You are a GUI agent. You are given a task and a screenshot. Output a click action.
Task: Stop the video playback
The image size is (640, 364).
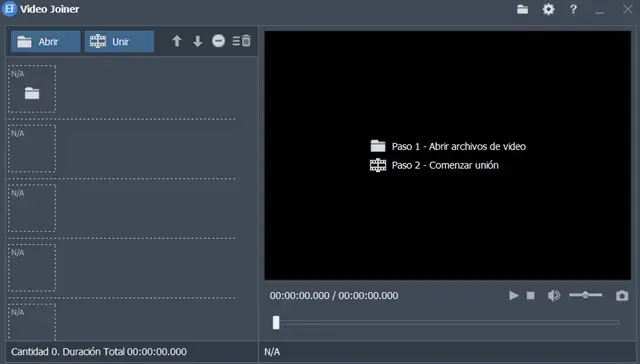point(531,295)
